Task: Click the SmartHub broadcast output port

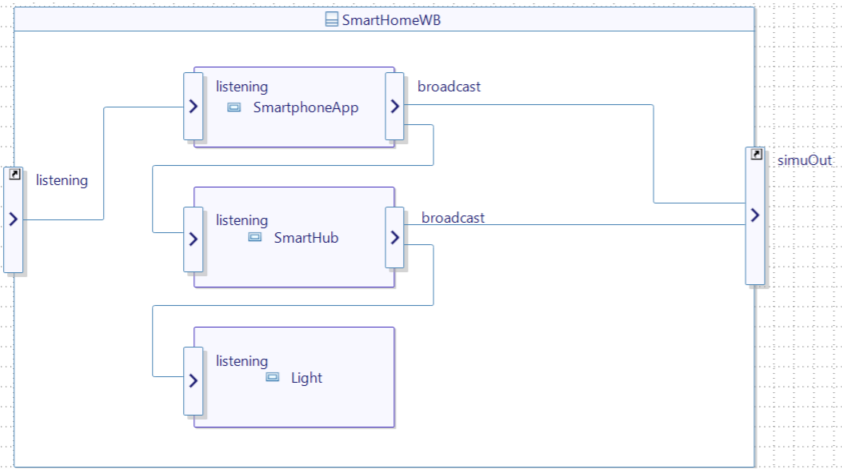Action: click(395, 237)
